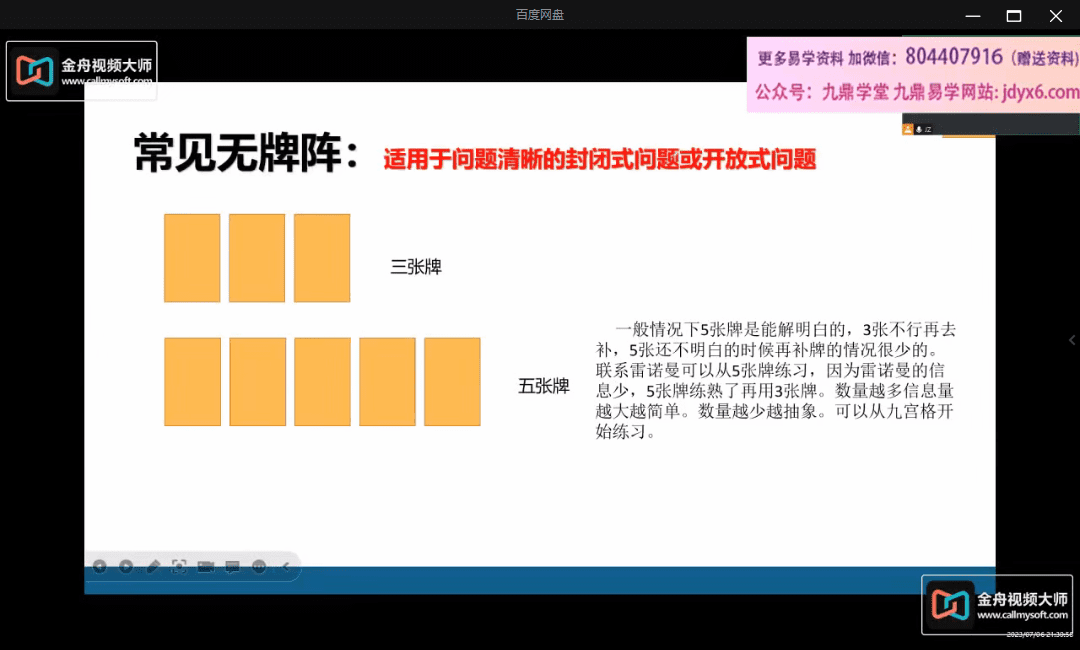This screenshot has width=1080, height=650.
Task: Open the more options ellipsis button
Action: (x=259, y=566)
